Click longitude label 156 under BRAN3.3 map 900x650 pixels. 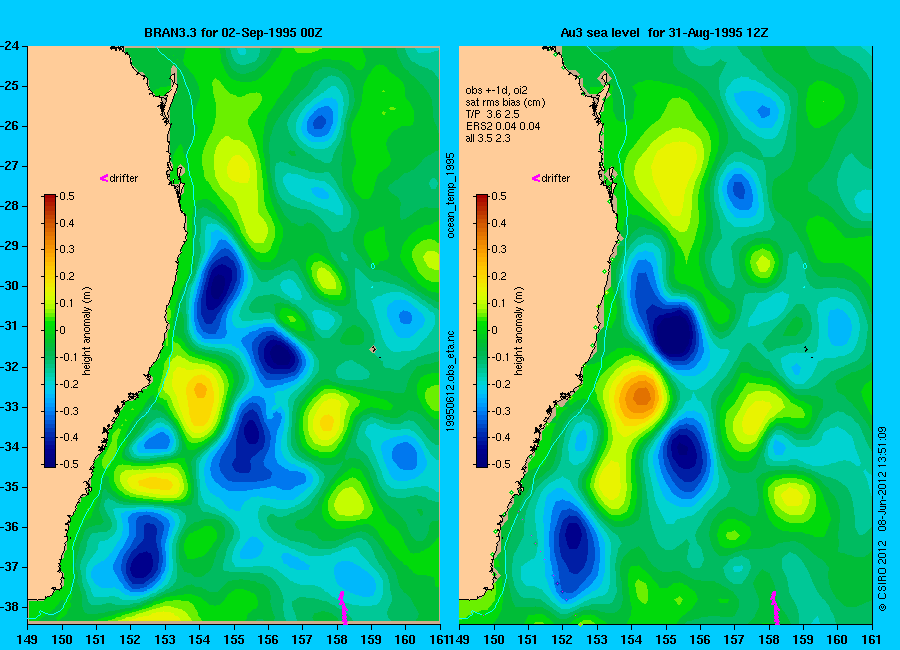(x=268, y=640)
